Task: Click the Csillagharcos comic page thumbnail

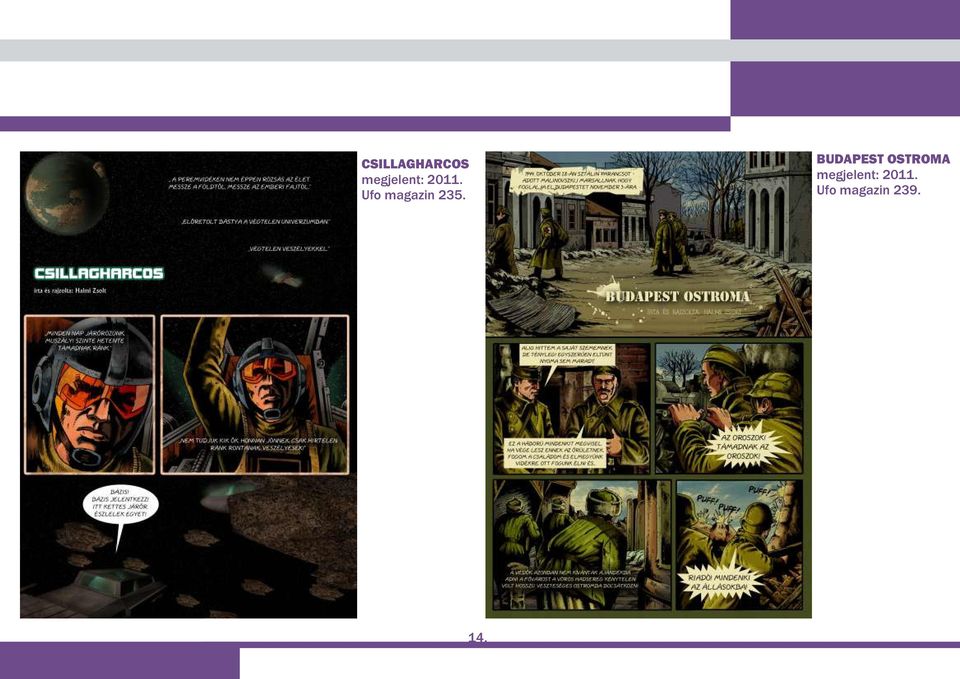Action: click(x=189, y=385)
